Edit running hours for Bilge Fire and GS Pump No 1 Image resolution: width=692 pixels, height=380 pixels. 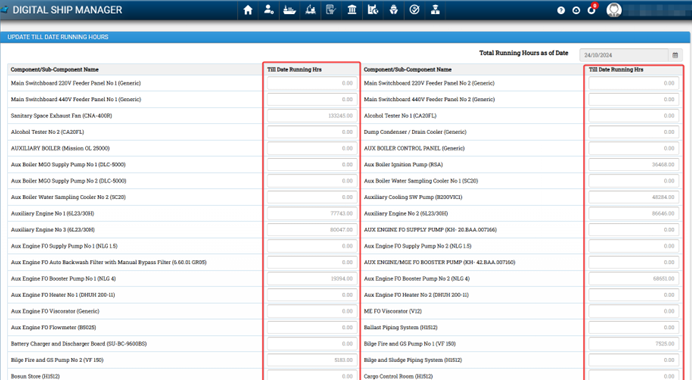pyautogui.click(x=634, y=344)
